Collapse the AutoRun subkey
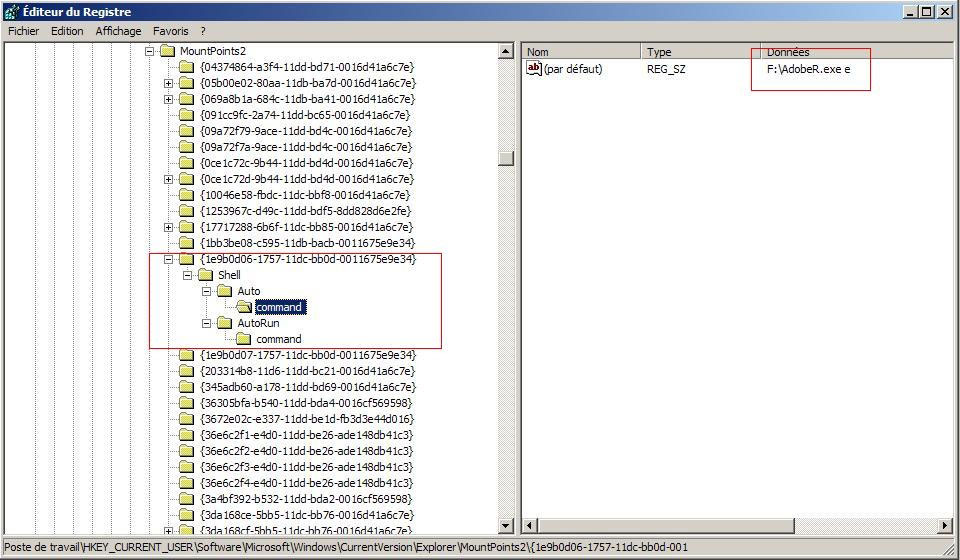The height and width of the screenshot is (560, 960). [x=206, y=323]
